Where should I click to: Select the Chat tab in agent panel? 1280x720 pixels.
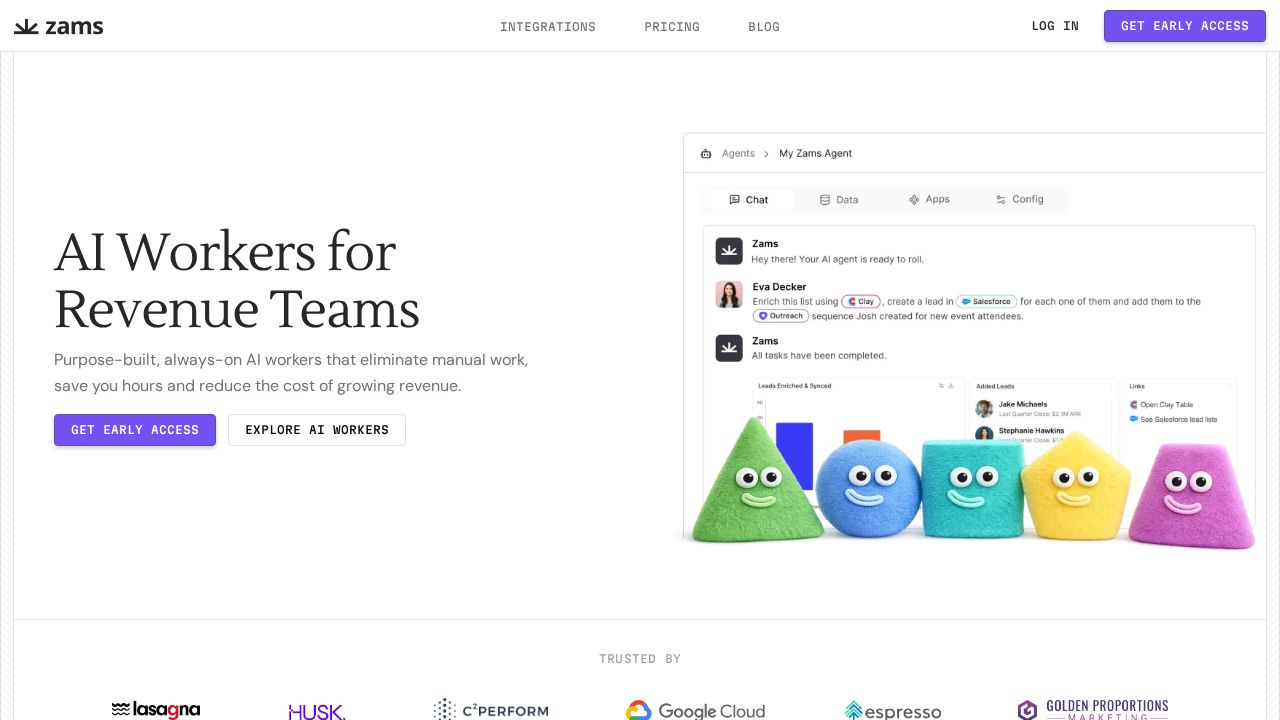tap(748, 200)
